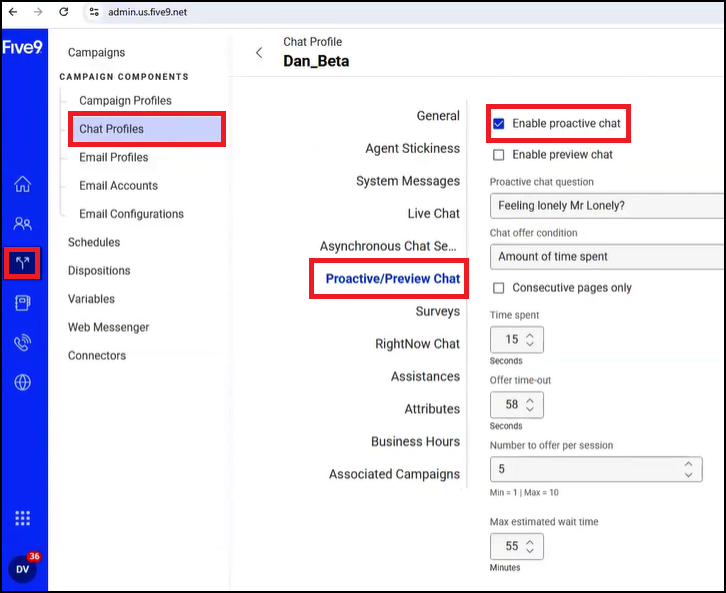Open Email Configurations
The image size is (726, 593).
point(131,214)
